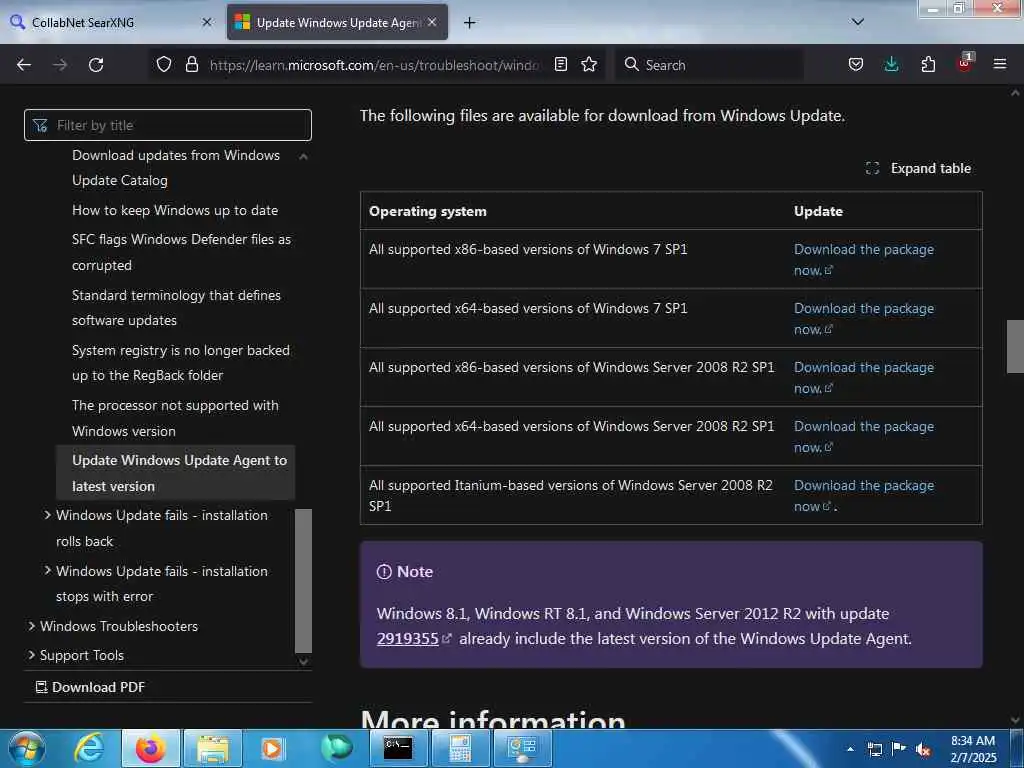1024x768 pixels.
Task: Open the command prompt taskbar icon
Action: pyautogui.click(x=397, y=748)
